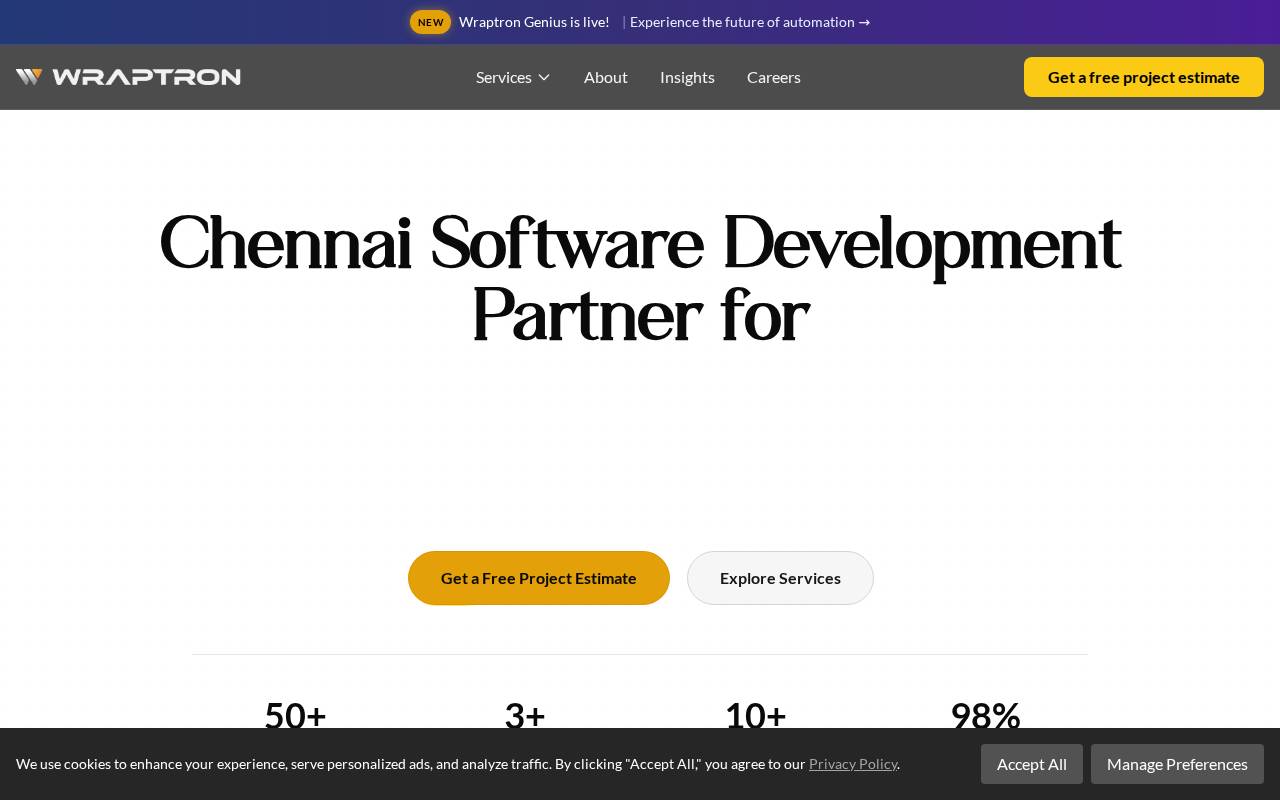Screen dimensions: 1280x800
Task: Click the NEW badge in the banner
Action: [431, 22]
